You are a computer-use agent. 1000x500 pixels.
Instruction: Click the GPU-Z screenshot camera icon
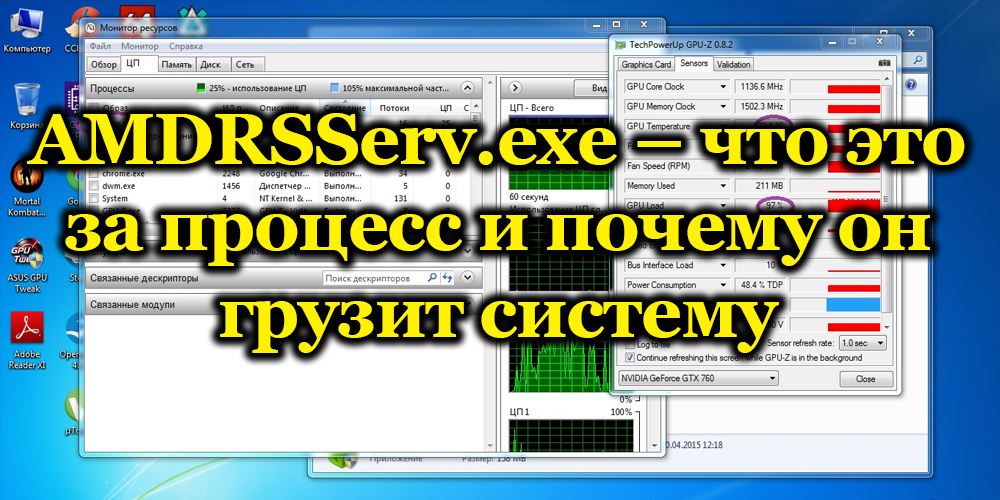tap(883, 64)
